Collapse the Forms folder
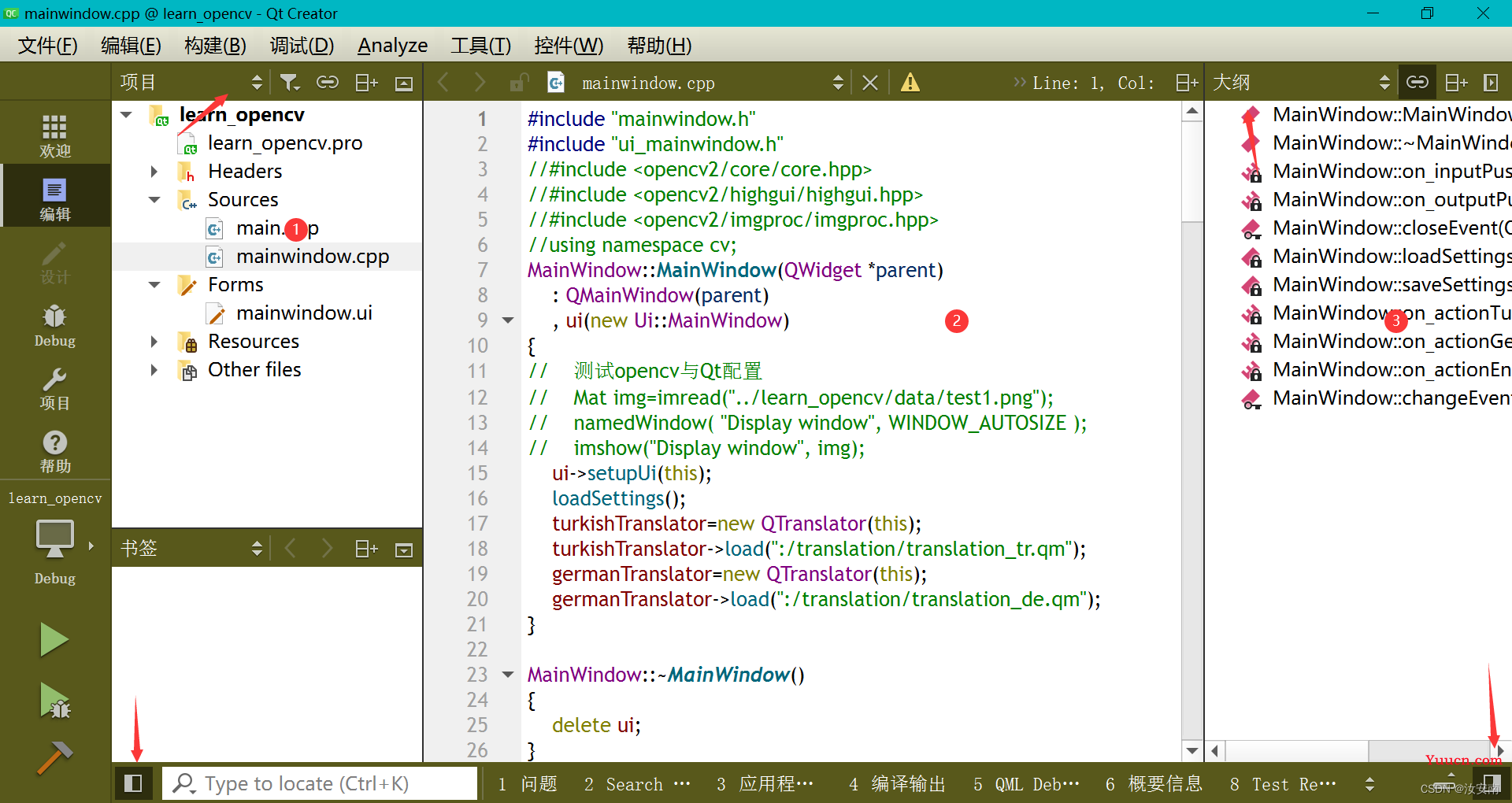 pos(154,285)
